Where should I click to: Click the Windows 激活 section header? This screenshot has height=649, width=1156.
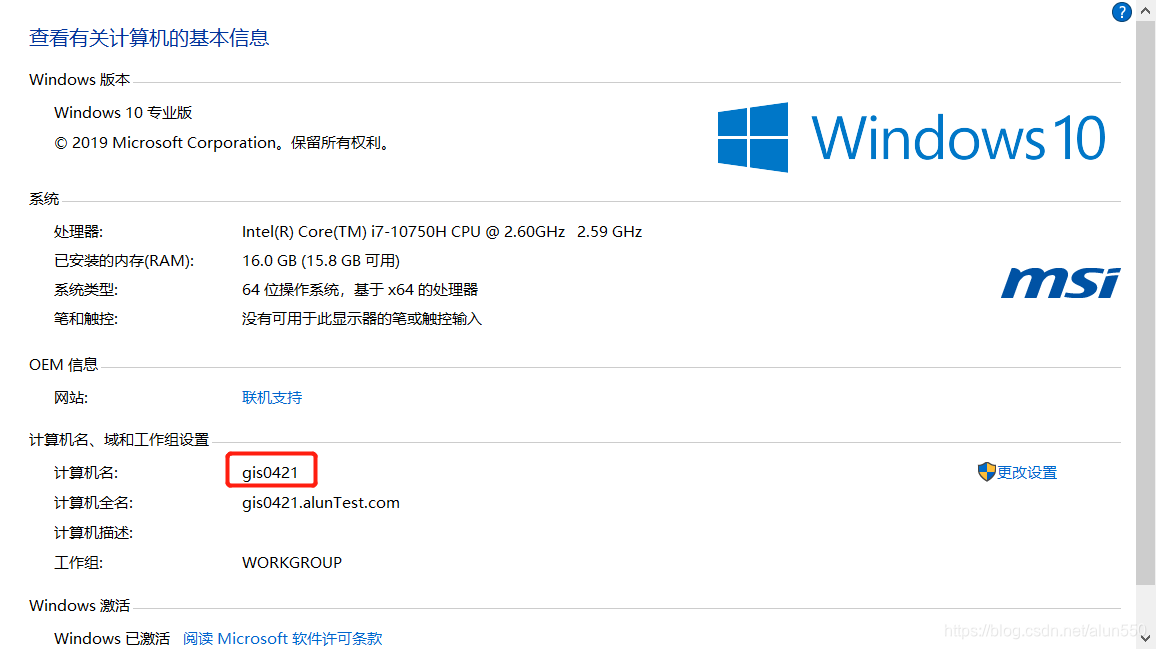click(x=80, y=605)
